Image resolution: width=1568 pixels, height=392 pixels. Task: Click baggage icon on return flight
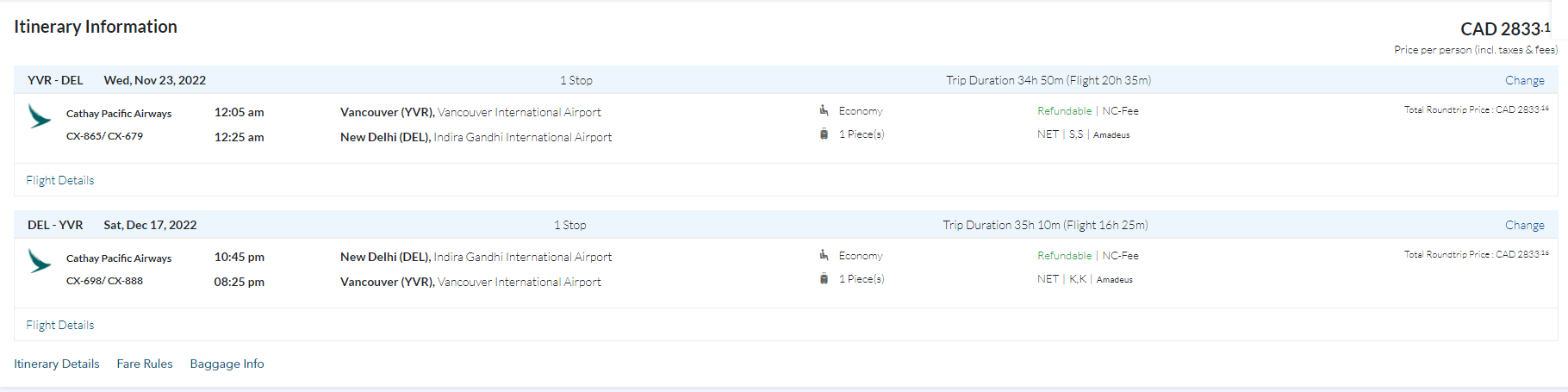tap(824, 279)
